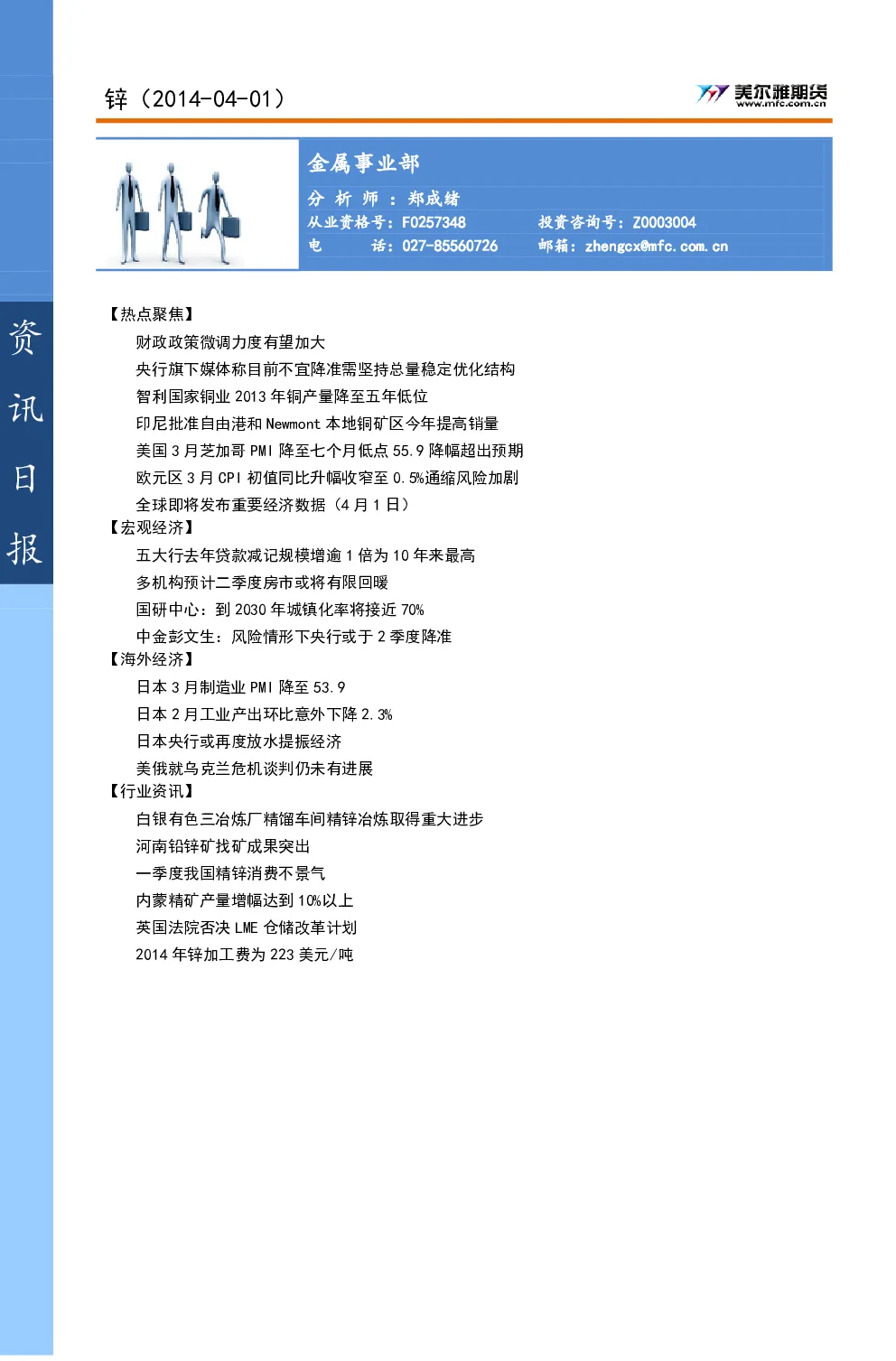The image size is (896, 1361).
Task: Open headline 内蒙精矿产量增幅达到 10%以上
Action: (x=245, y=900)
